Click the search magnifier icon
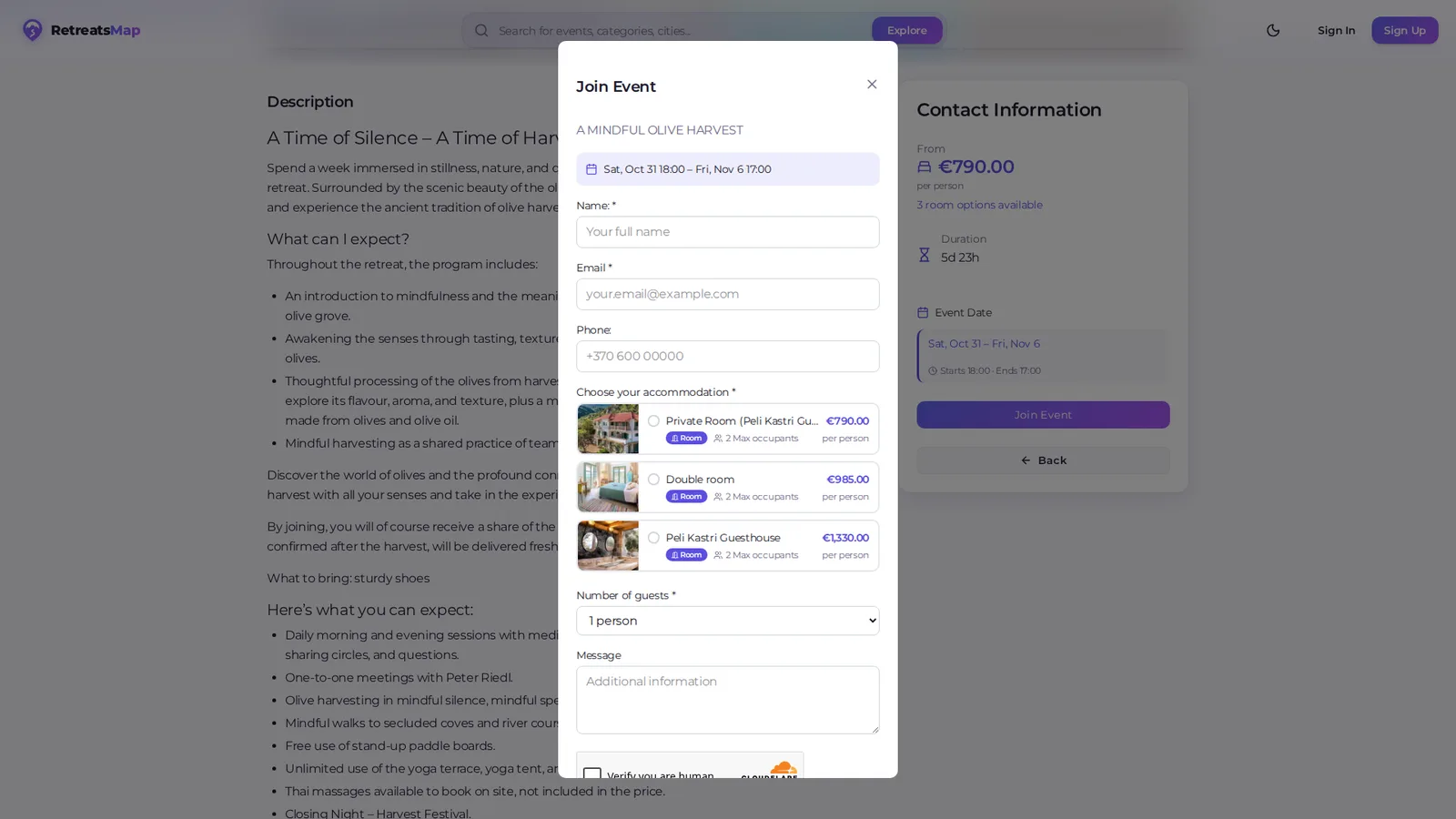This screenshot has width=1456, height=819. 481,30
